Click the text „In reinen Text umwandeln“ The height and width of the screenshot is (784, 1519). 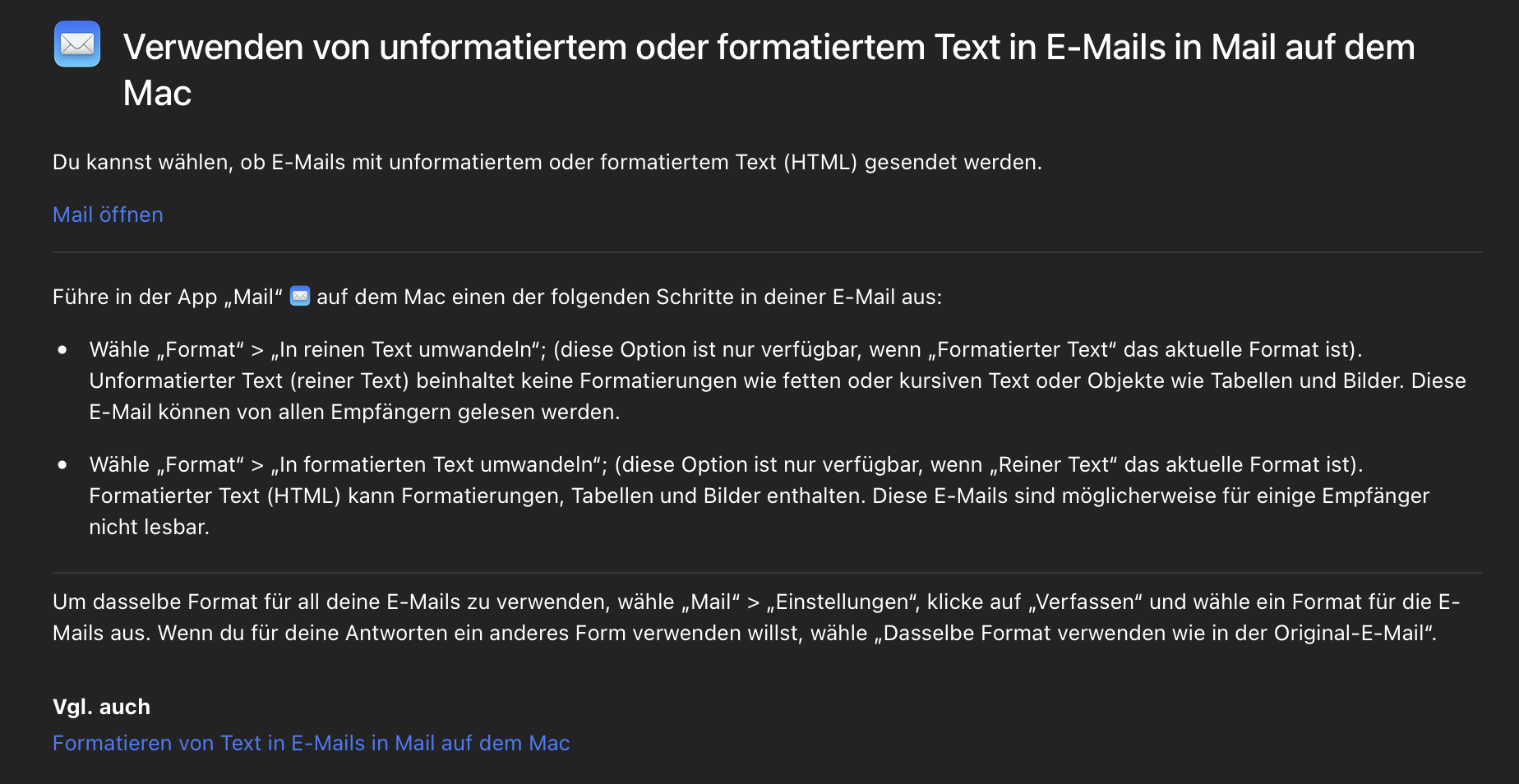408,350
